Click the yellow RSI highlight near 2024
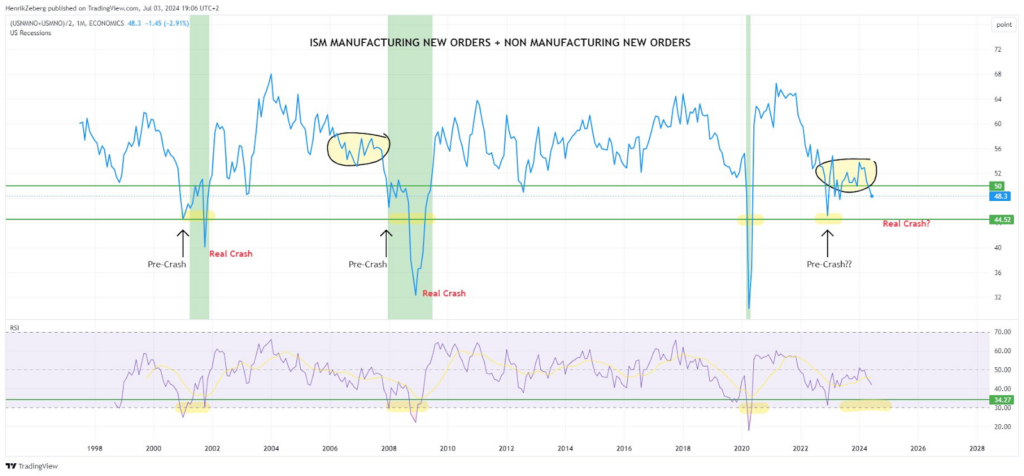This screenshot has height=476, width=1024. (865, 405)
